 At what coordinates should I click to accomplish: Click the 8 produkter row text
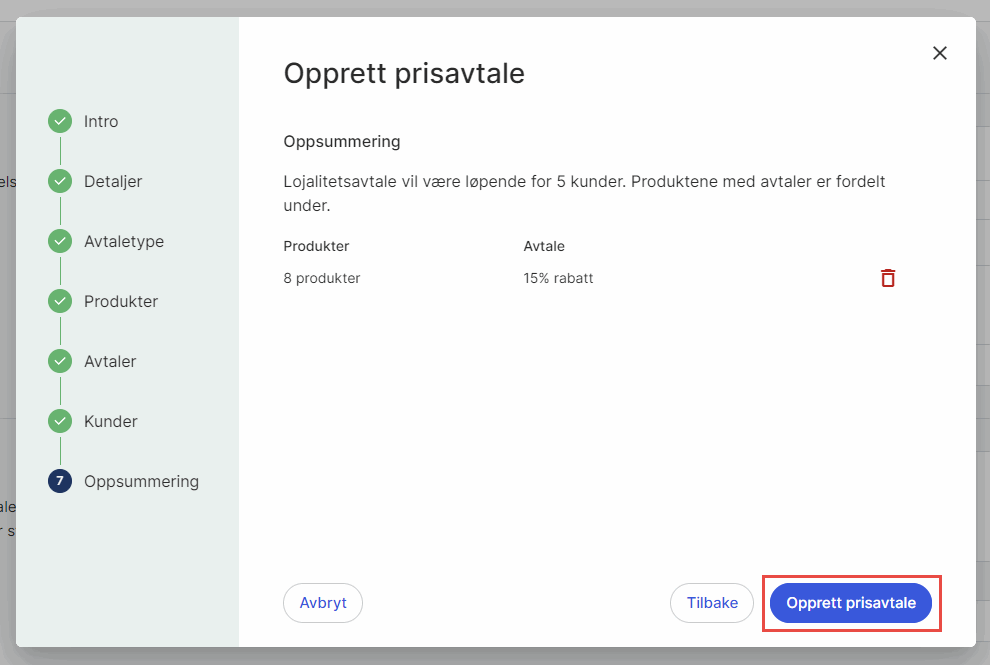click(322, 278)
